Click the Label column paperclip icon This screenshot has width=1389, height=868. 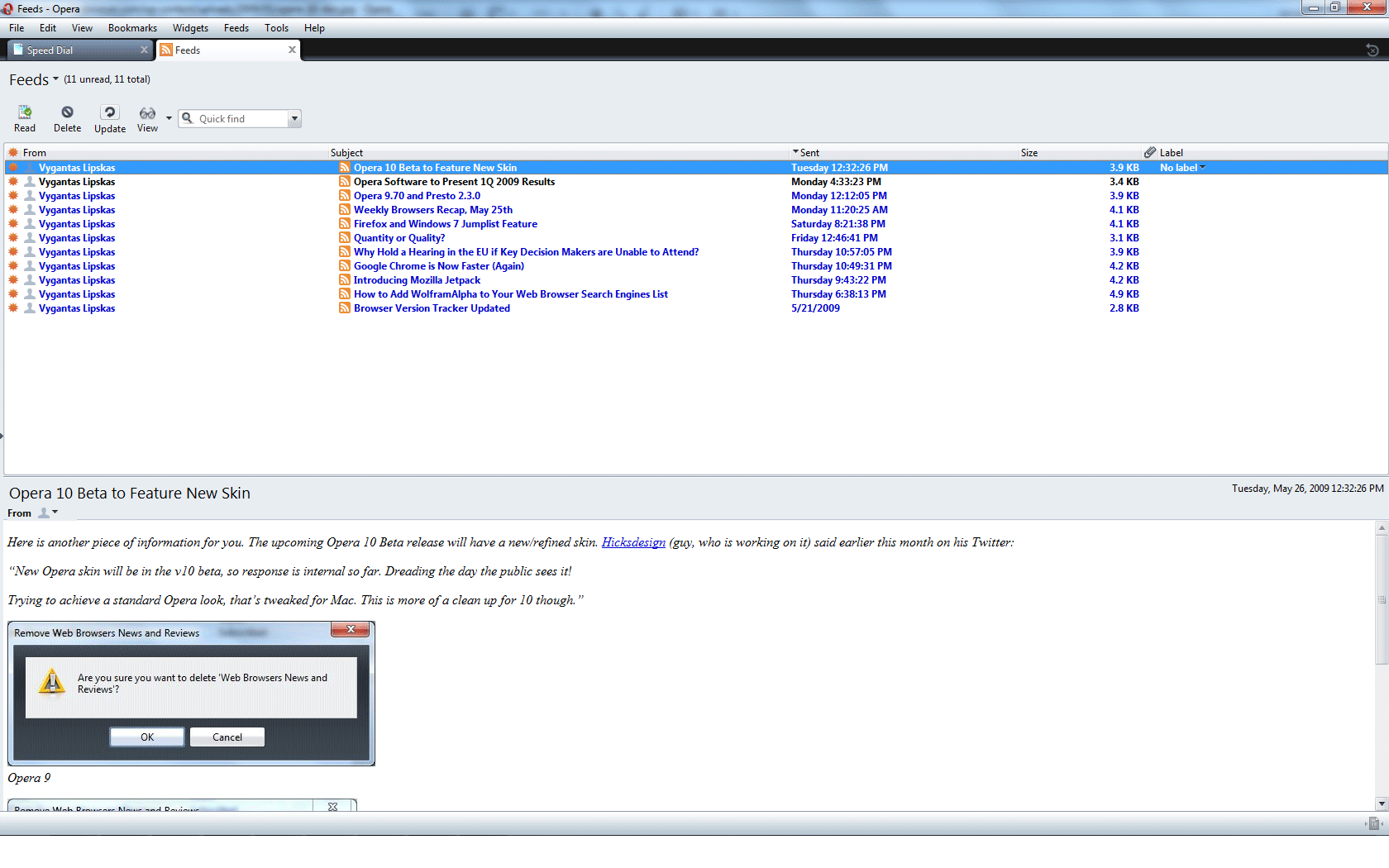[1149, 153]
